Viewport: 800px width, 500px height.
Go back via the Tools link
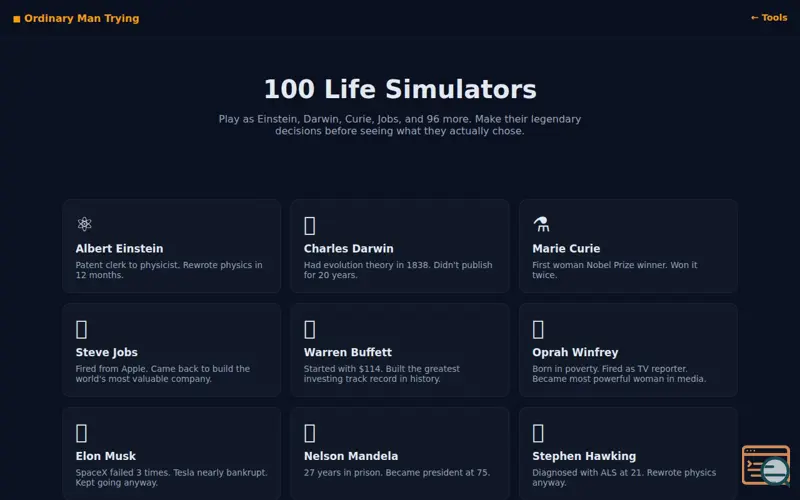769,18
